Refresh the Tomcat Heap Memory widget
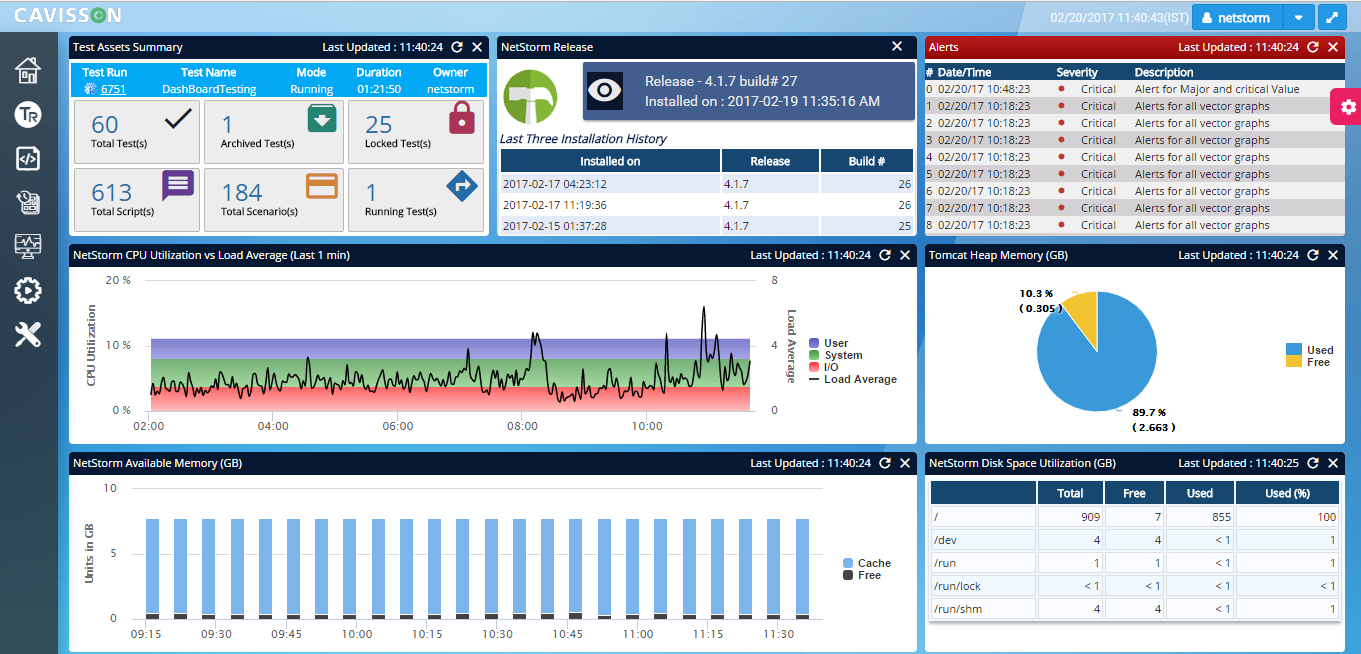 (1313, 255)
